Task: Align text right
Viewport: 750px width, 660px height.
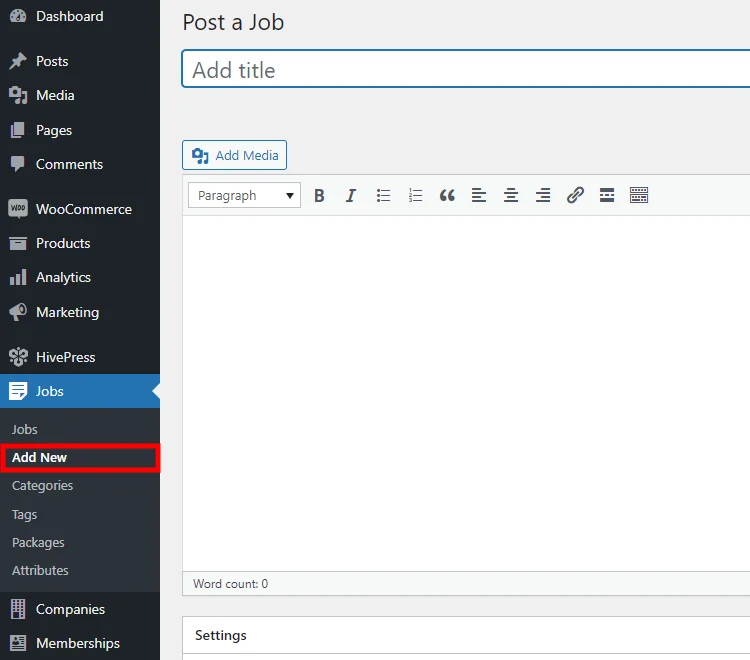Action: pyautogui.click(x=543, y=195)
